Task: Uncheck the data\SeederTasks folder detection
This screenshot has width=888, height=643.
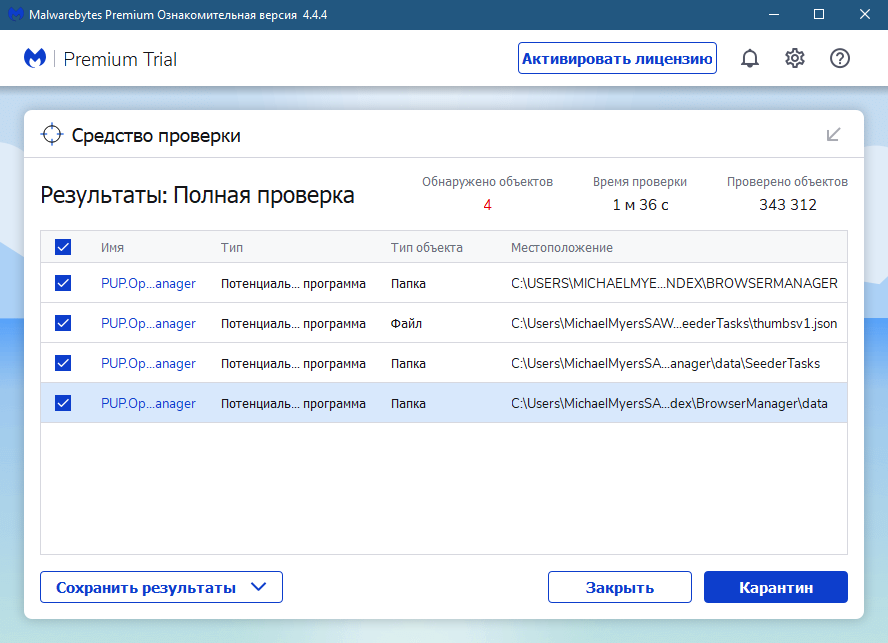Action: pos(63,363)
